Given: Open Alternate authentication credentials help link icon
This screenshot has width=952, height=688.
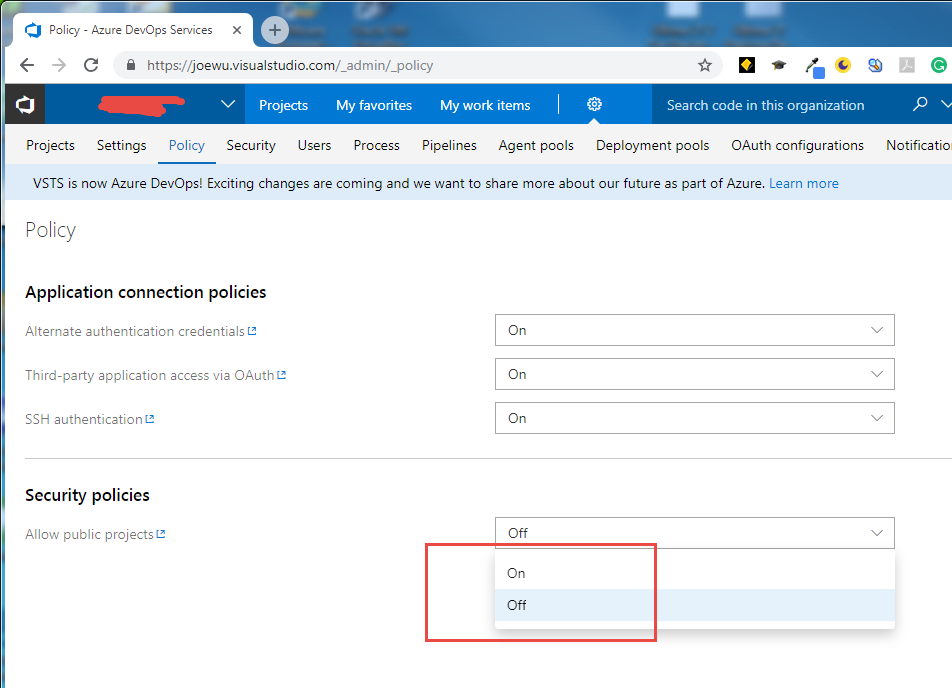Looking at the screenshot, I should click(x=252, y=331).
